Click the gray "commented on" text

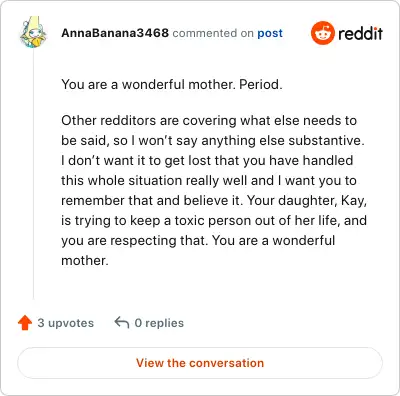pos(213,33)
